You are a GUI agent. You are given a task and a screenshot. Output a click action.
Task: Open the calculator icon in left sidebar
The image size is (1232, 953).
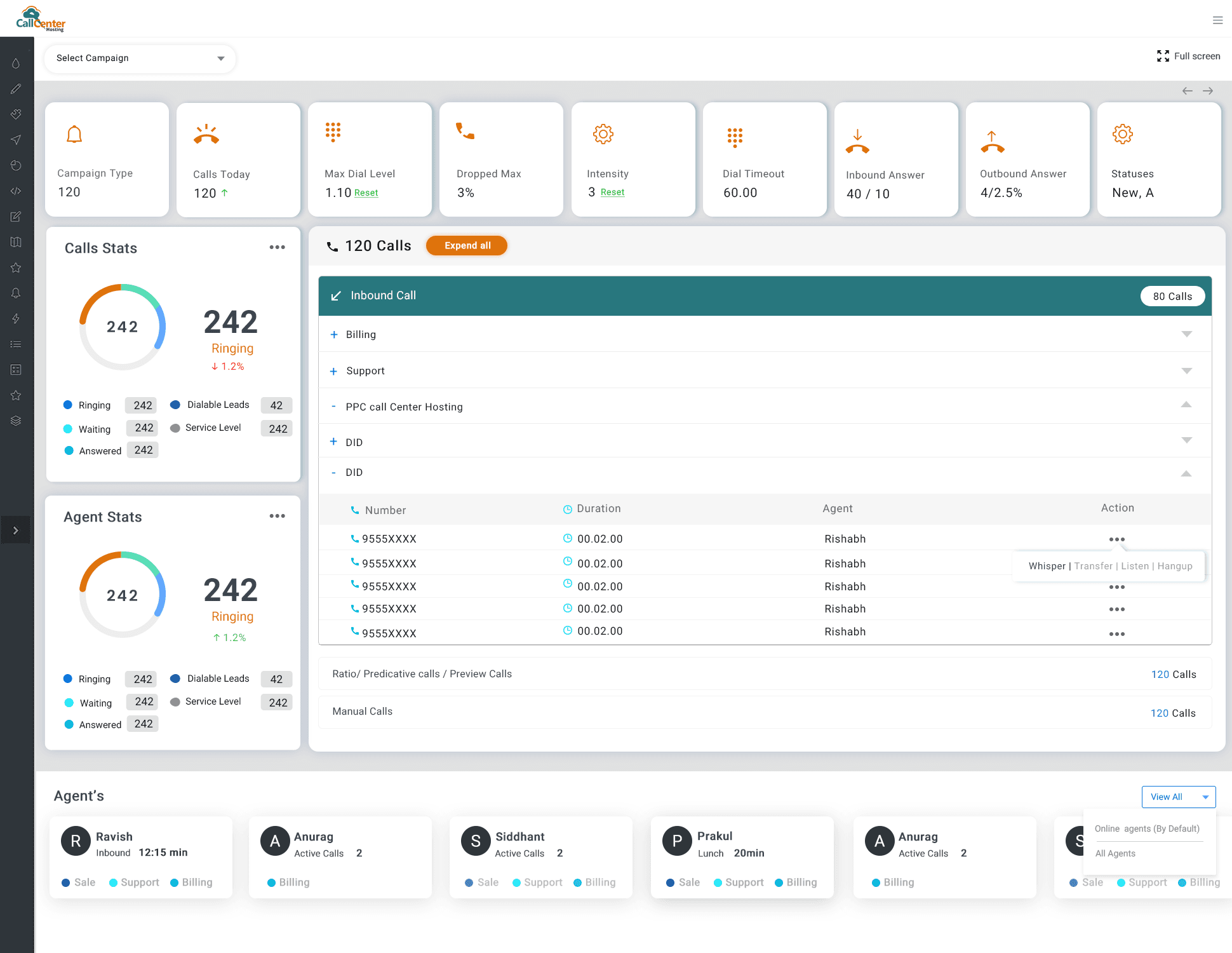pos(16,369)
